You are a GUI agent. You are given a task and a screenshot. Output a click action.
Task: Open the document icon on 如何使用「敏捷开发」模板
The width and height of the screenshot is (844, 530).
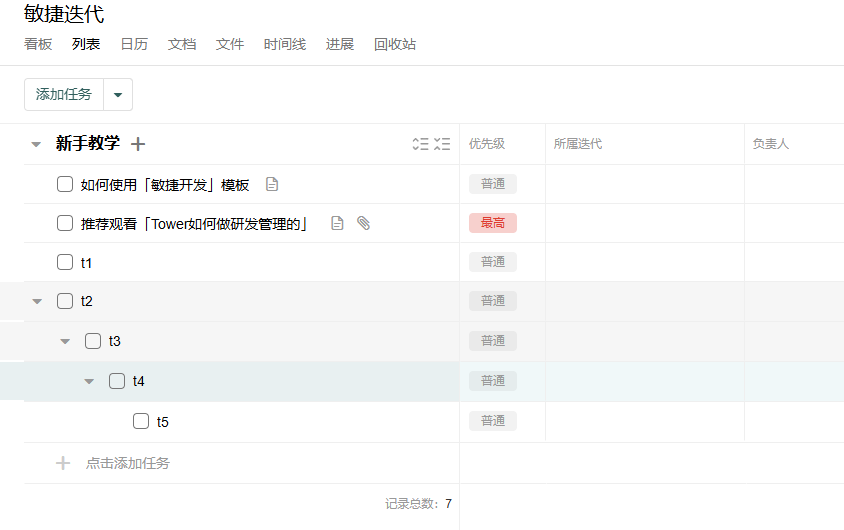point(272,184)
